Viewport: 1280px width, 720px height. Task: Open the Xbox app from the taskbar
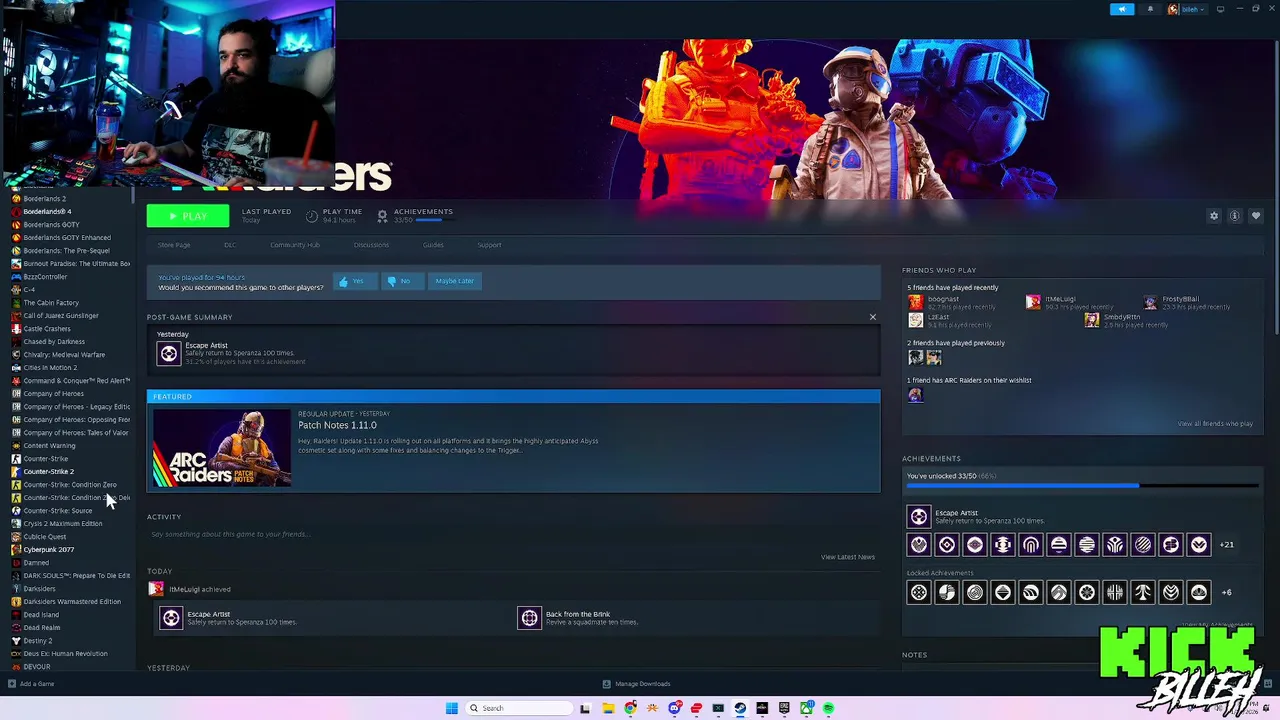pyautogui.click(x=806, y=708)
